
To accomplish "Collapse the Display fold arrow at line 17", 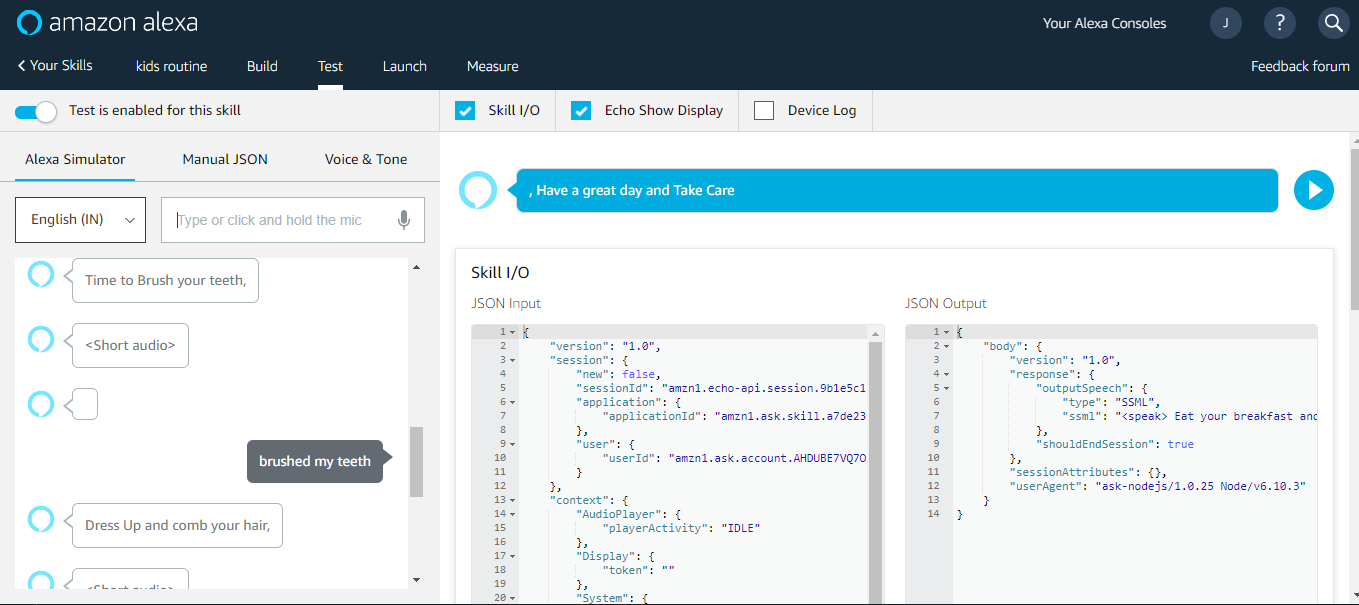I will coord(513,556).
